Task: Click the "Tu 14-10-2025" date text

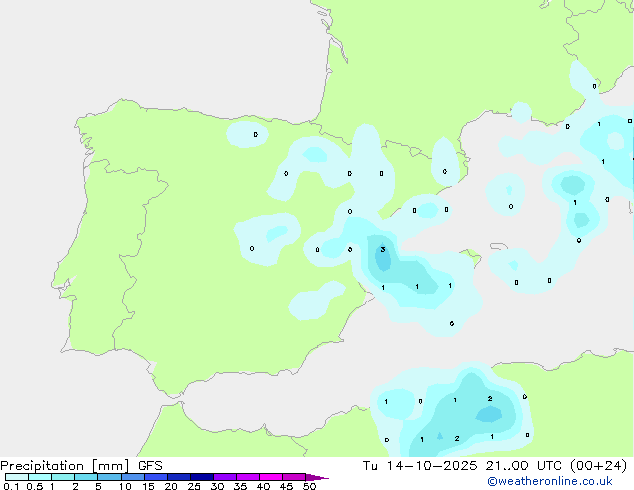Action: (420, 466)
